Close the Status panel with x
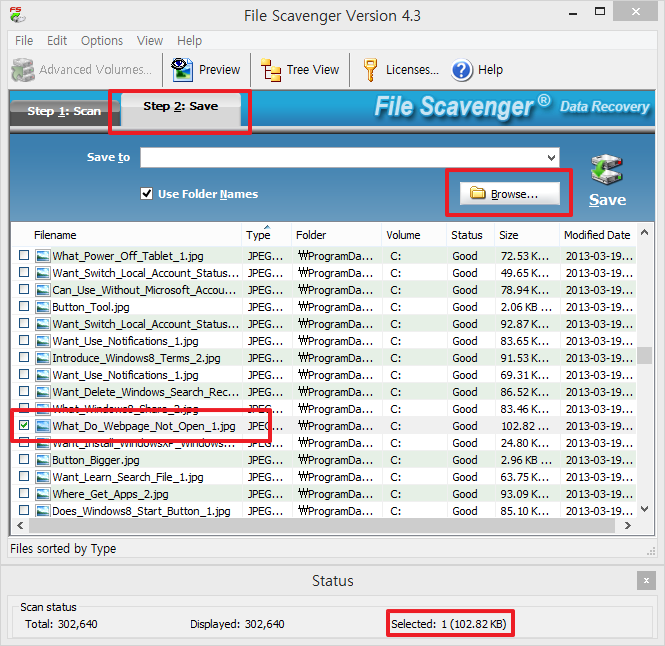The width and height of the screenshot is (665, 646). 646,580
